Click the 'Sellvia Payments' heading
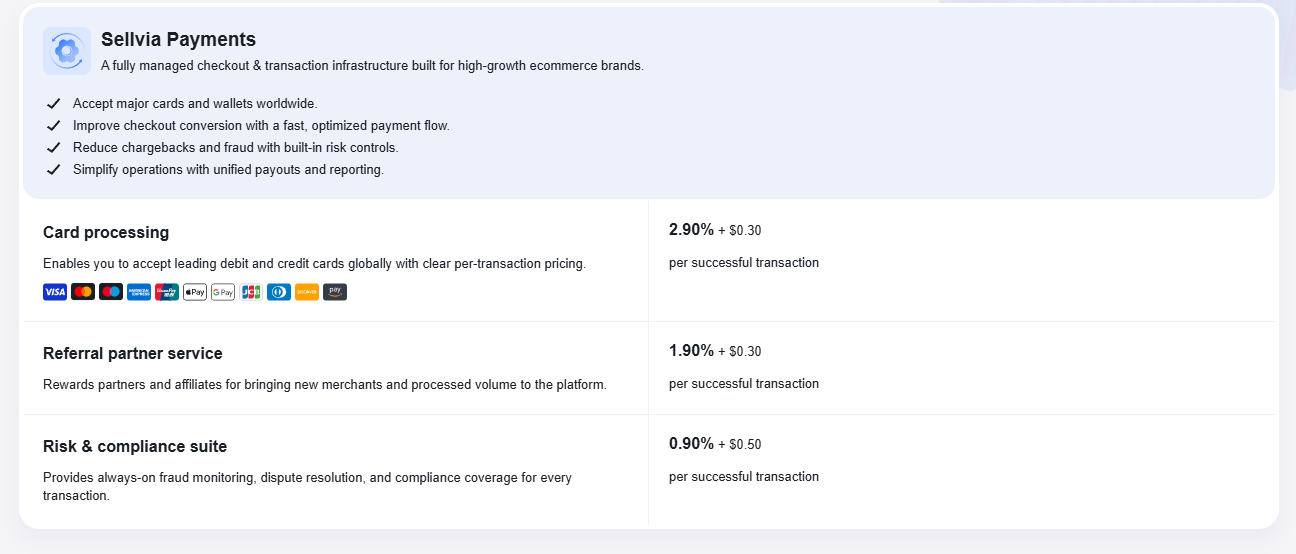 point(178,40)
